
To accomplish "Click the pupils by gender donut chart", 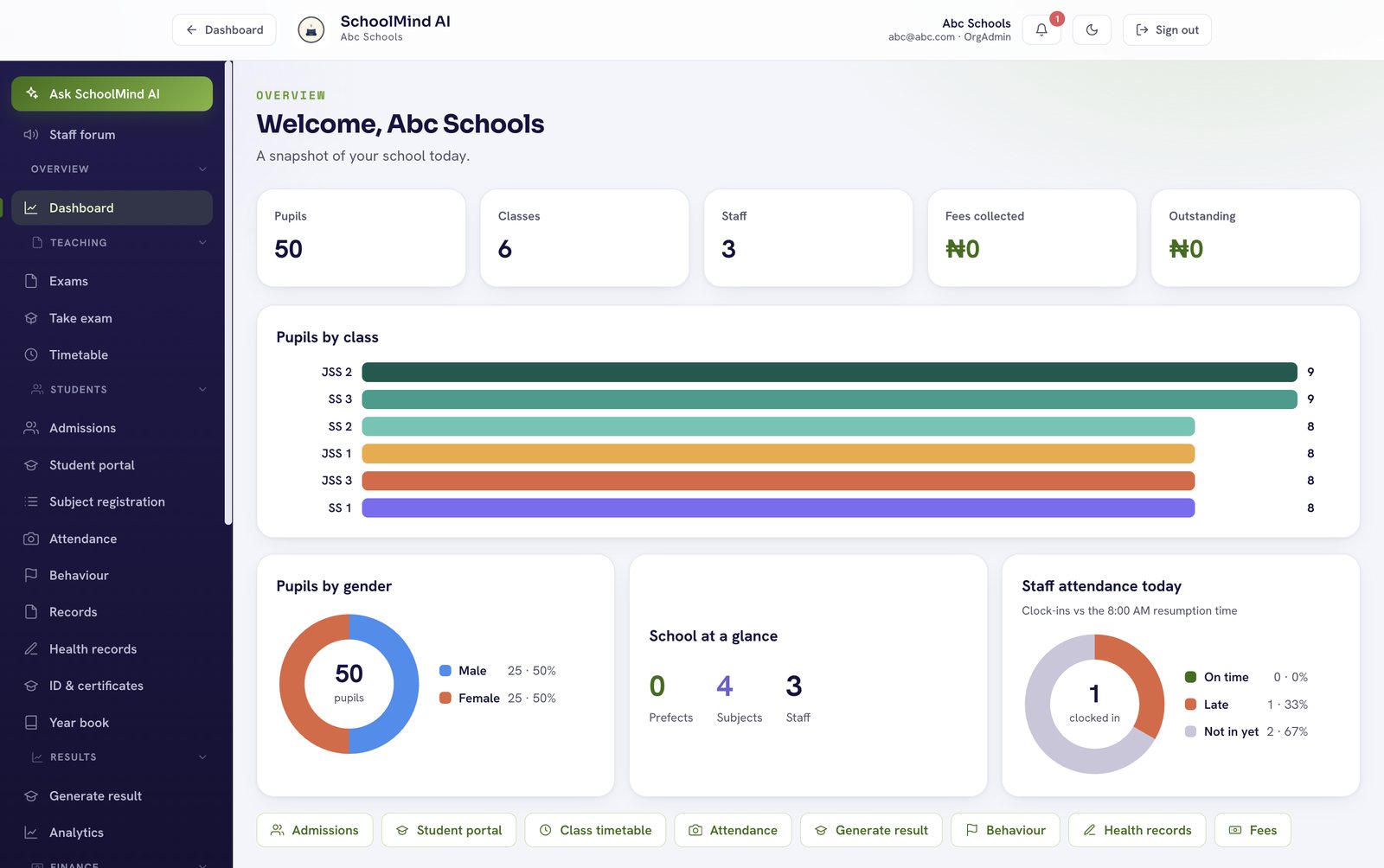I will coord(349,684).
